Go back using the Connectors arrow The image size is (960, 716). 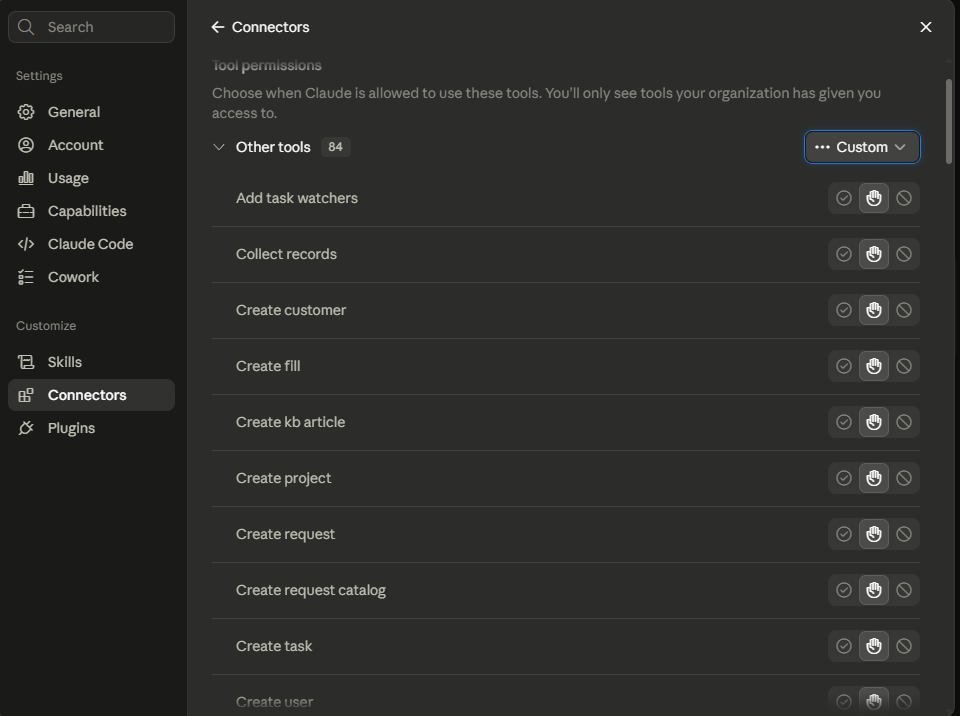coord(217,27)
